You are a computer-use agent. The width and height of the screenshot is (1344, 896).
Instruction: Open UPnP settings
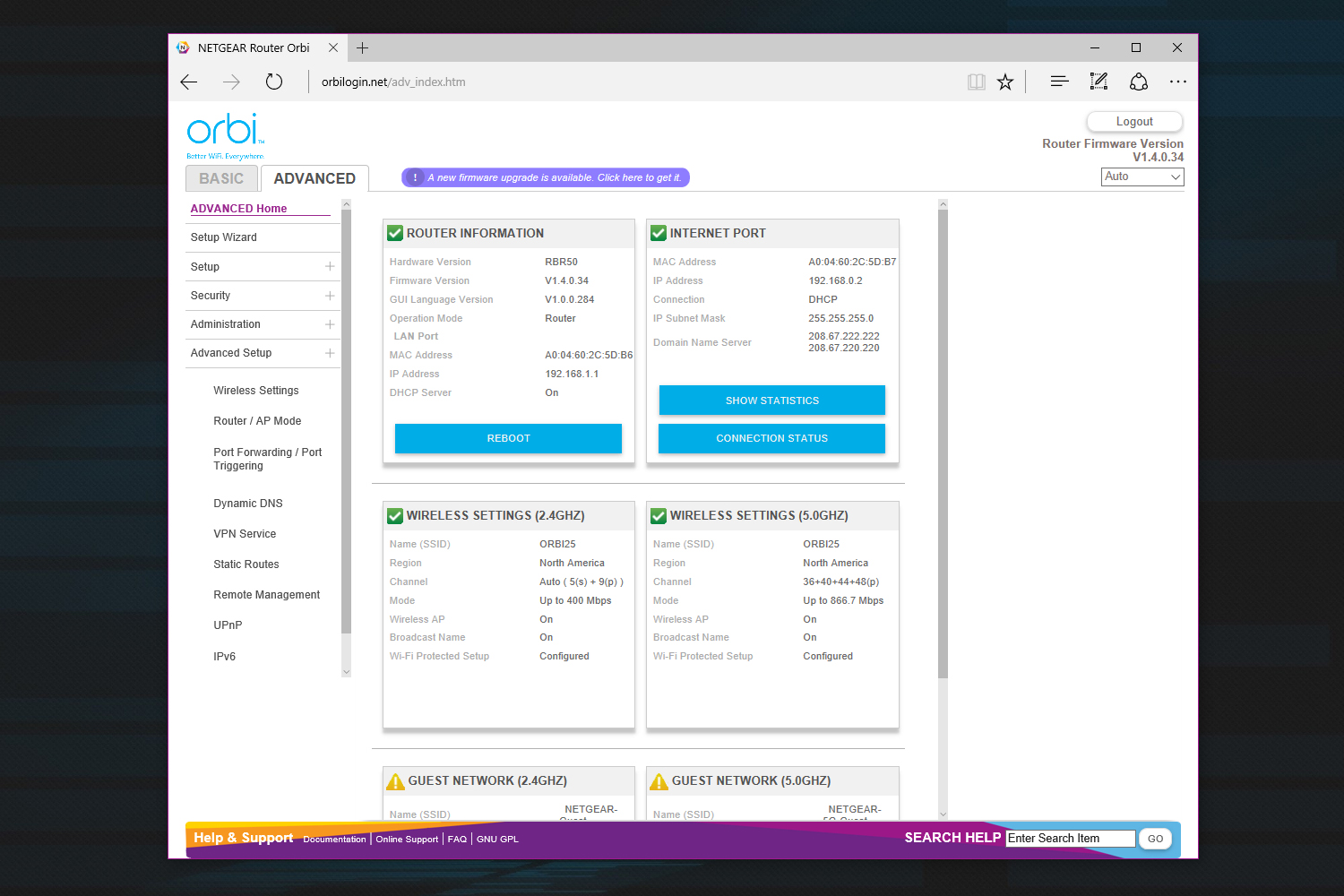228,625
